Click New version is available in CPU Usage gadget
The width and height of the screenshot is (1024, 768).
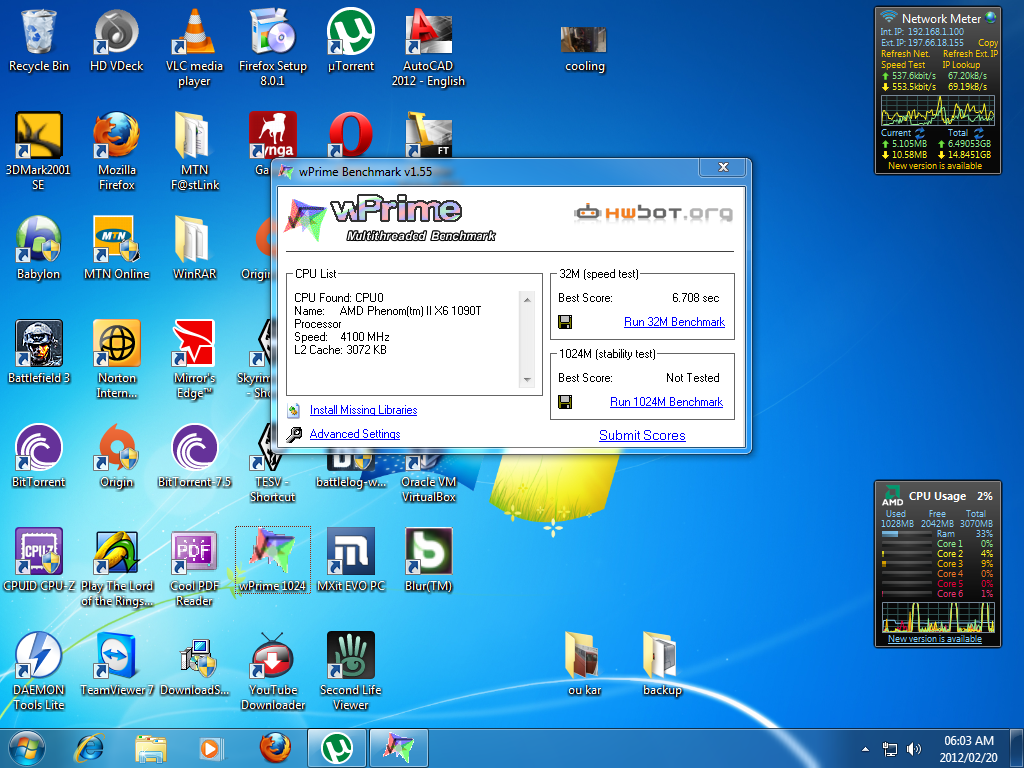point(935,639)
